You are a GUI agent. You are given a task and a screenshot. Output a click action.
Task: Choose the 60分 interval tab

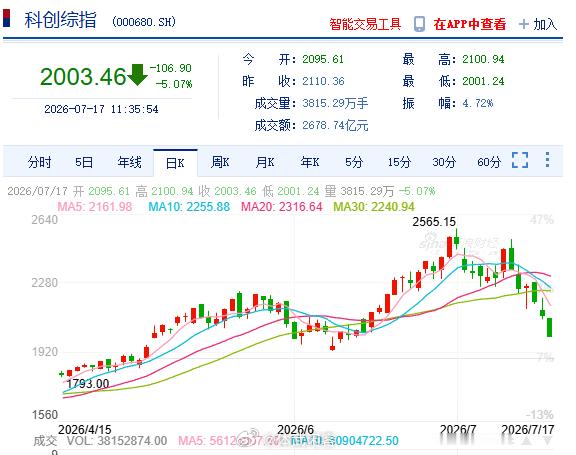(489, 162)
